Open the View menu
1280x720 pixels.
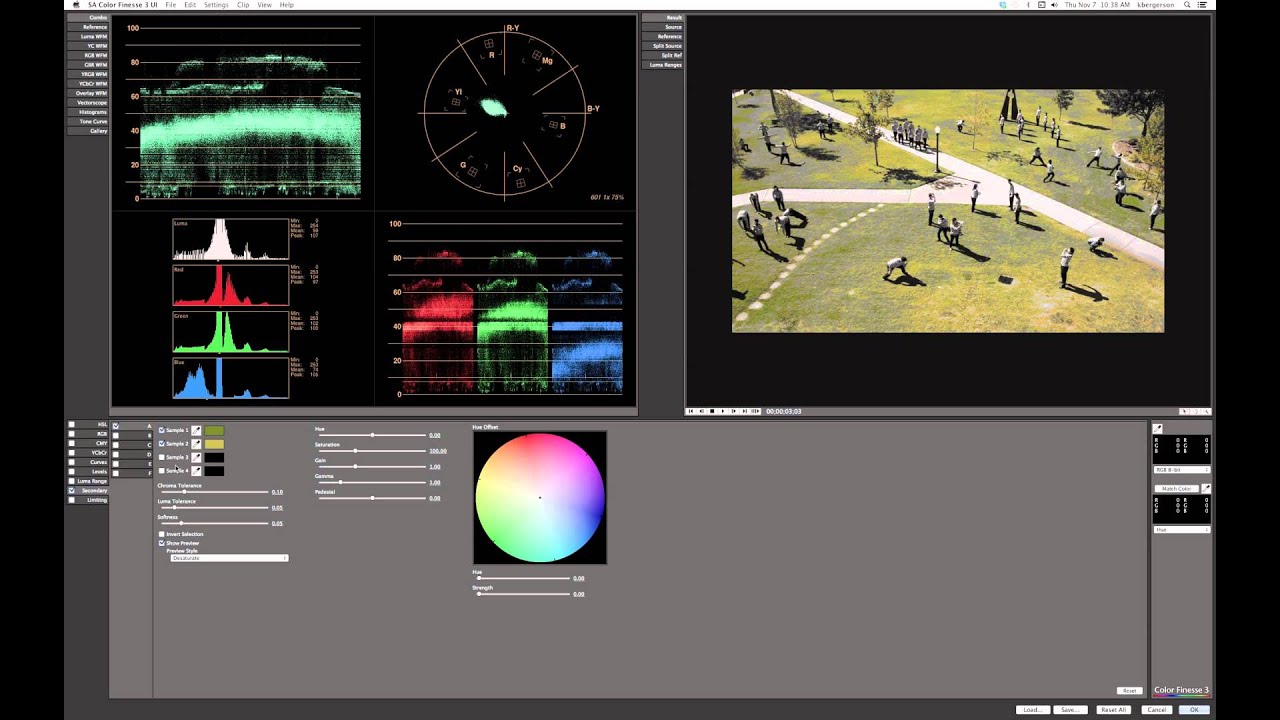point(264,5)
